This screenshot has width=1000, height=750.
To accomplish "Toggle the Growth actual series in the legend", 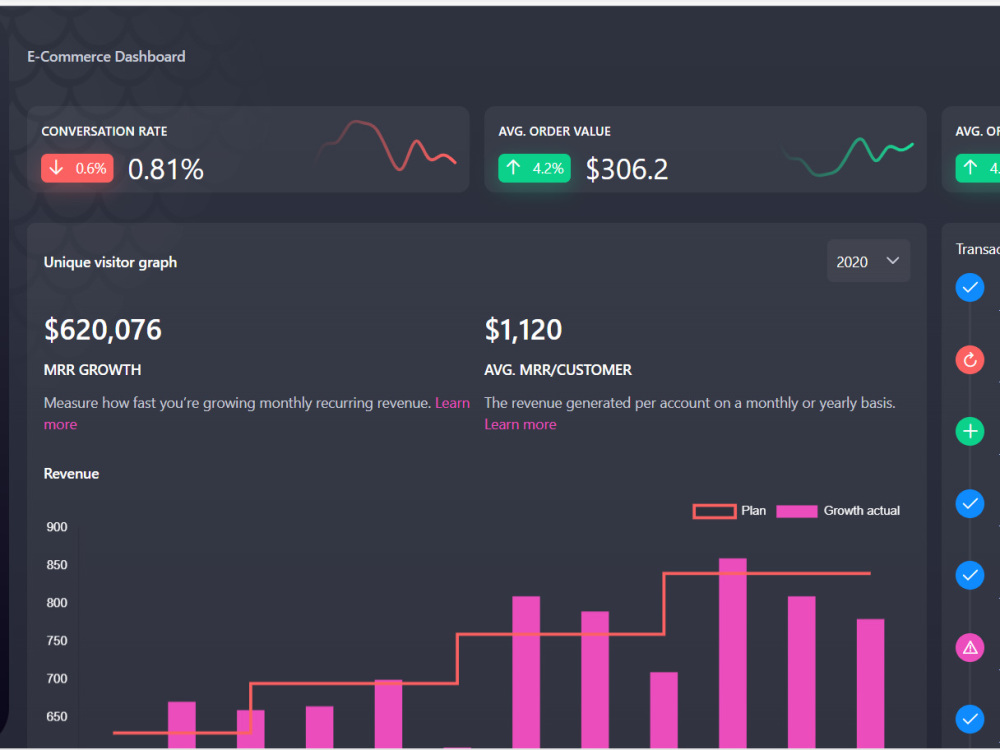I will (x=838, y=511).
